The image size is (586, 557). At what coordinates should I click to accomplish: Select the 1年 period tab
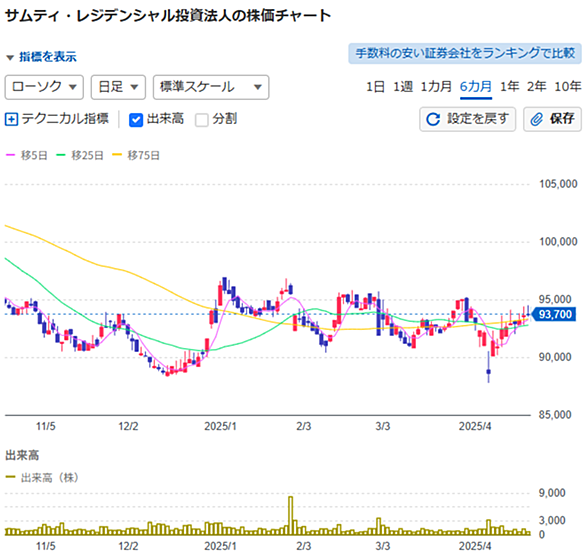[509, 87]
